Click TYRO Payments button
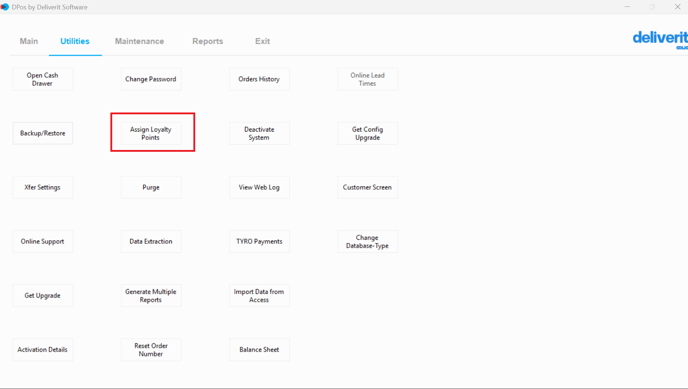The image size is (688, 389). click(x=259, y=242)
